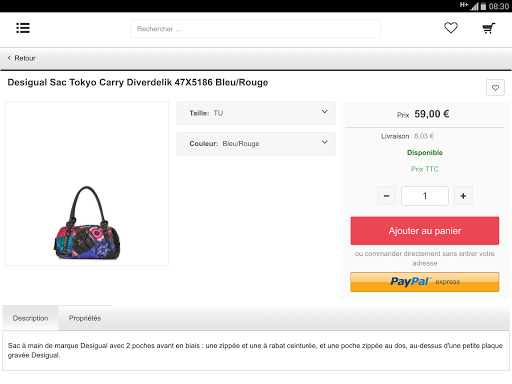This screenshot has width=512, height=384.
Task: Switch to the Propriétés tab
Action: (85, 318)
